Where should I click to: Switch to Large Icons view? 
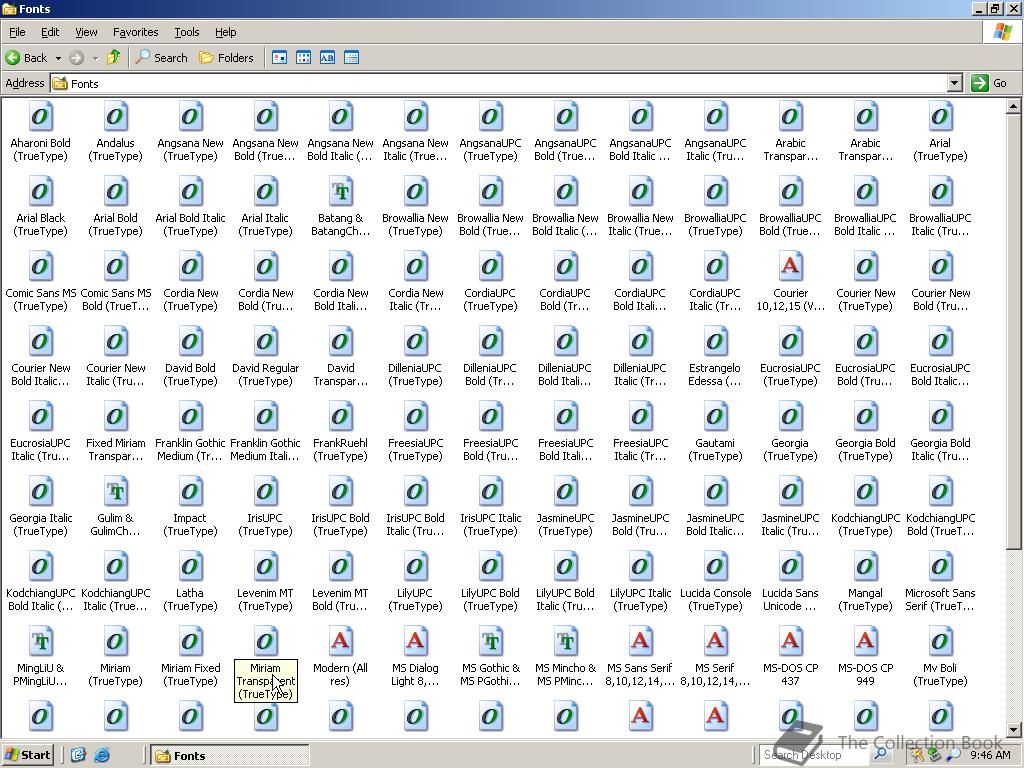(280, 57)
